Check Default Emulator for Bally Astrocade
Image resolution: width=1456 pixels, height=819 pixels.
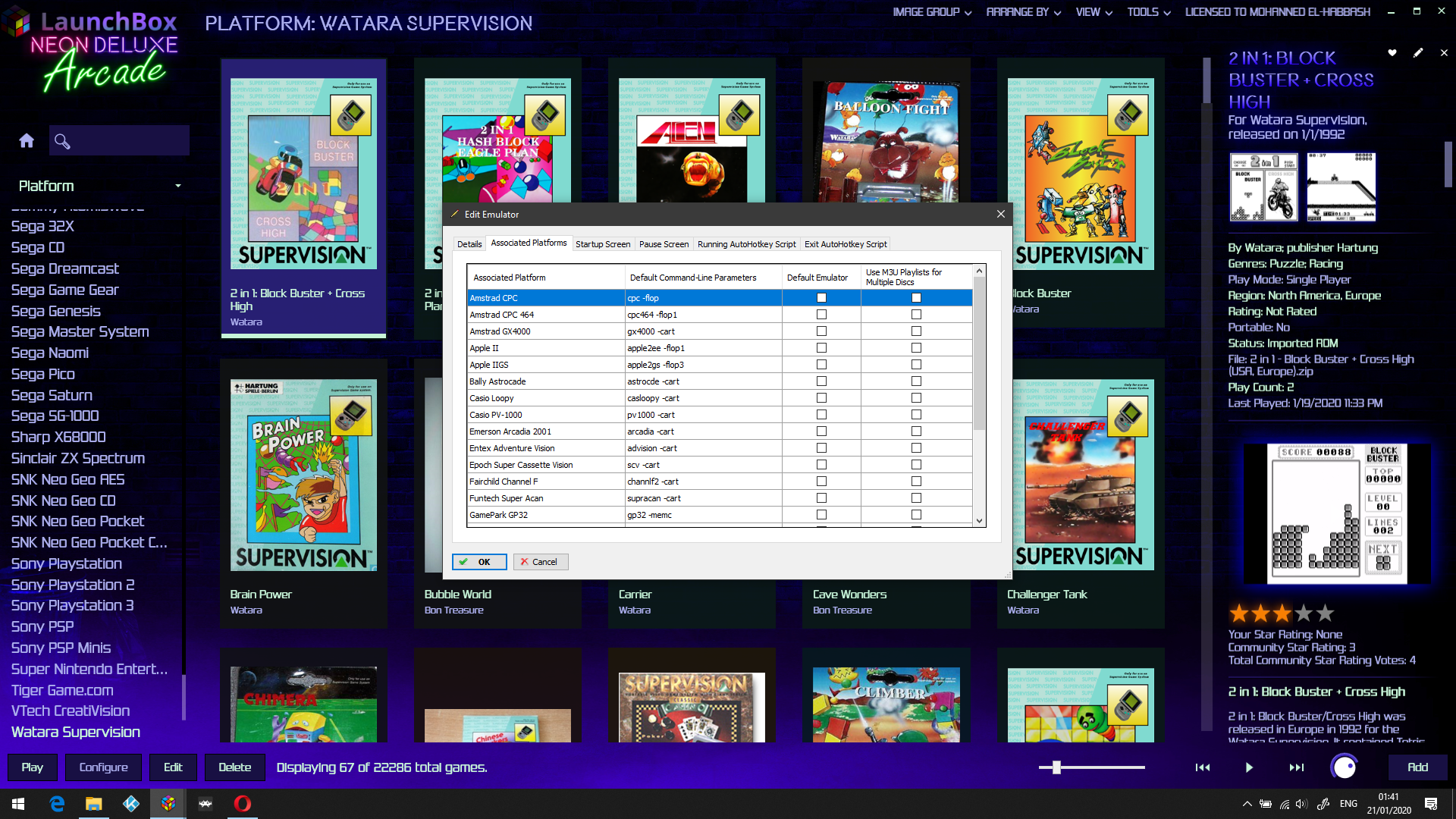[x=821, y=381]
